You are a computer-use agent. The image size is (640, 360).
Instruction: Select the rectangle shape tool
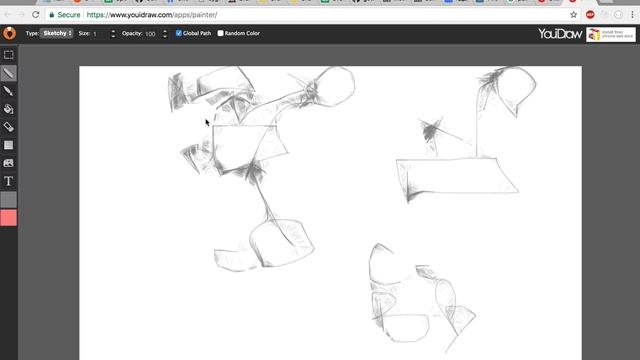(x=9, y=145)
